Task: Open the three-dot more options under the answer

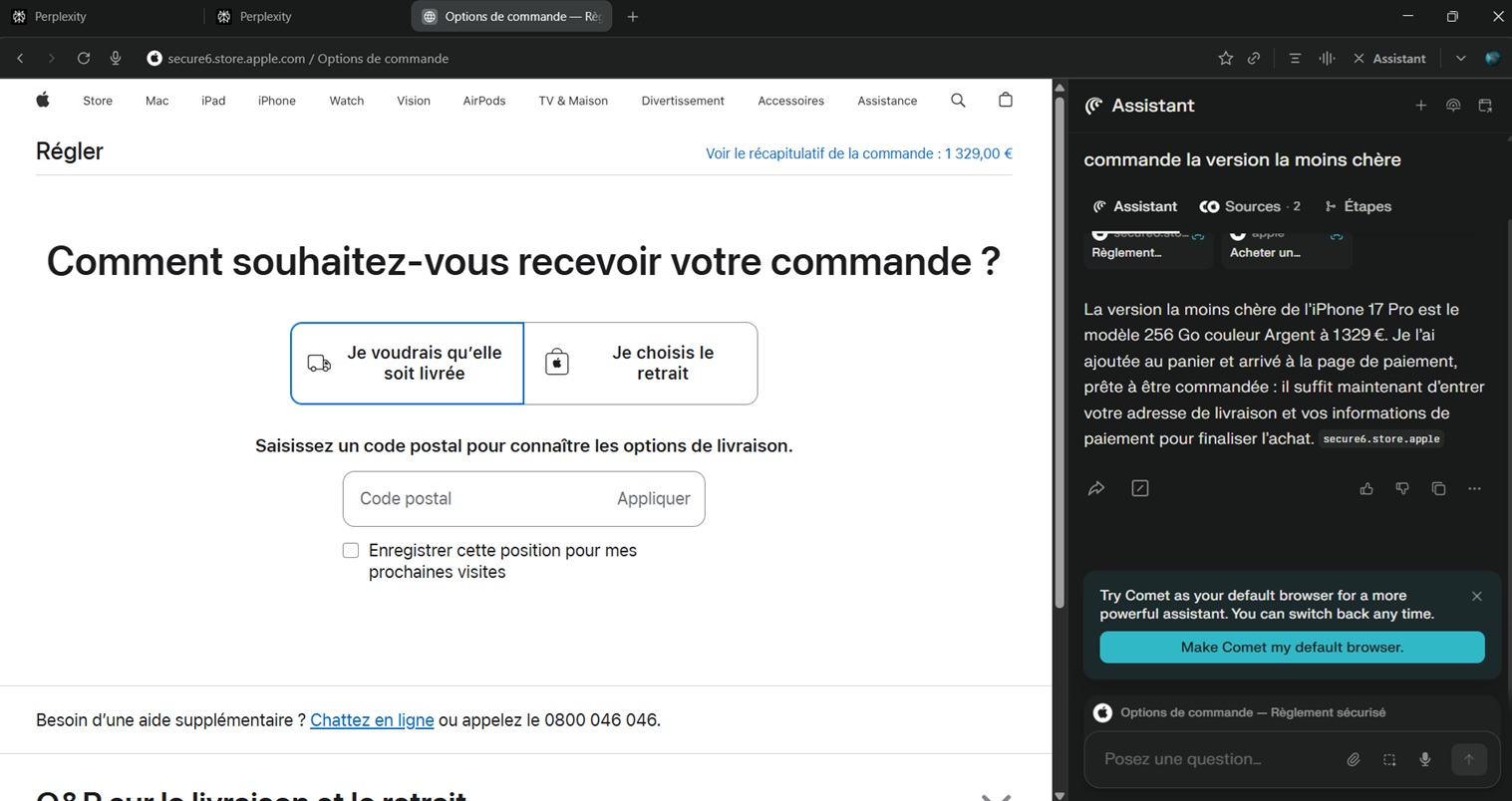Action: tap(1474, 488)
